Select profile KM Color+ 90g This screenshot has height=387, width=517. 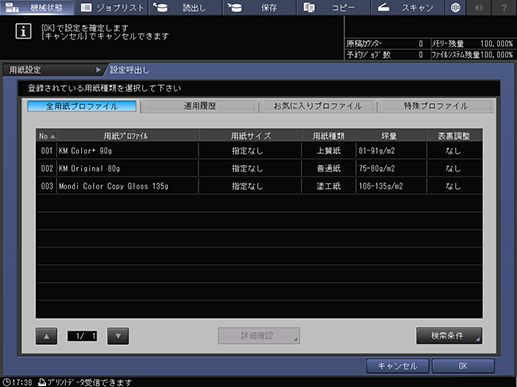pos(259,151)
